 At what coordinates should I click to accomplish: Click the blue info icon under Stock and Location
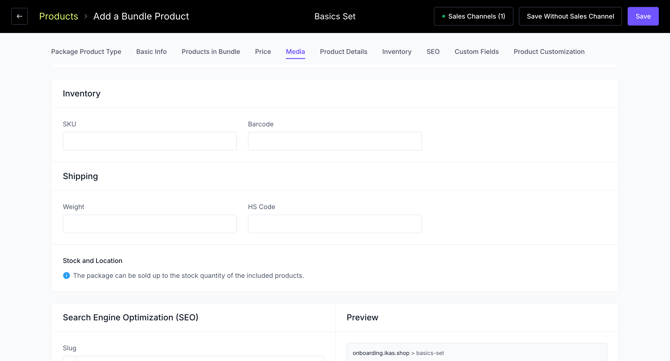tap(66, 276)
